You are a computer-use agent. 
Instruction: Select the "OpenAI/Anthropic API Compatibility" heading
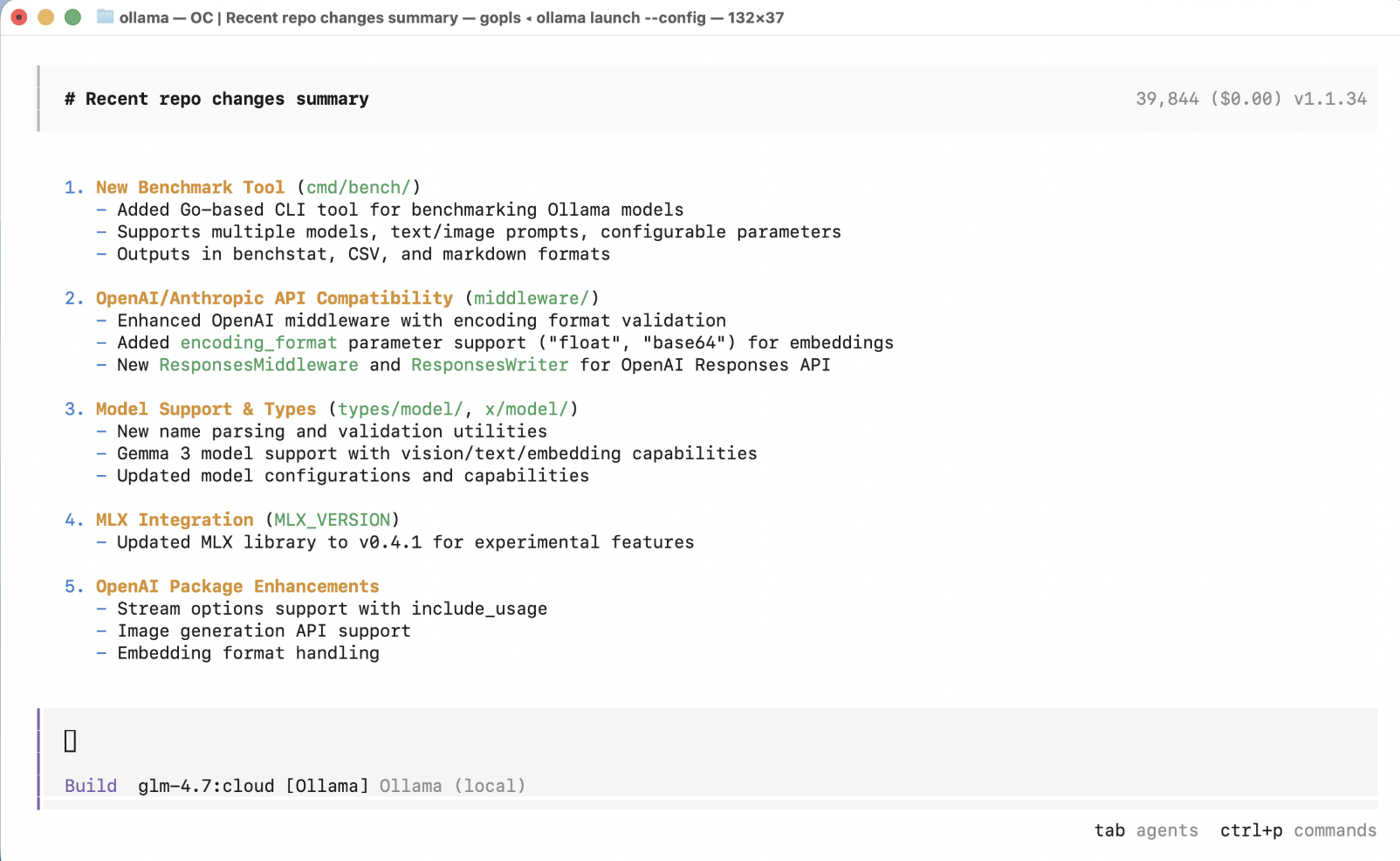[274, 298]
